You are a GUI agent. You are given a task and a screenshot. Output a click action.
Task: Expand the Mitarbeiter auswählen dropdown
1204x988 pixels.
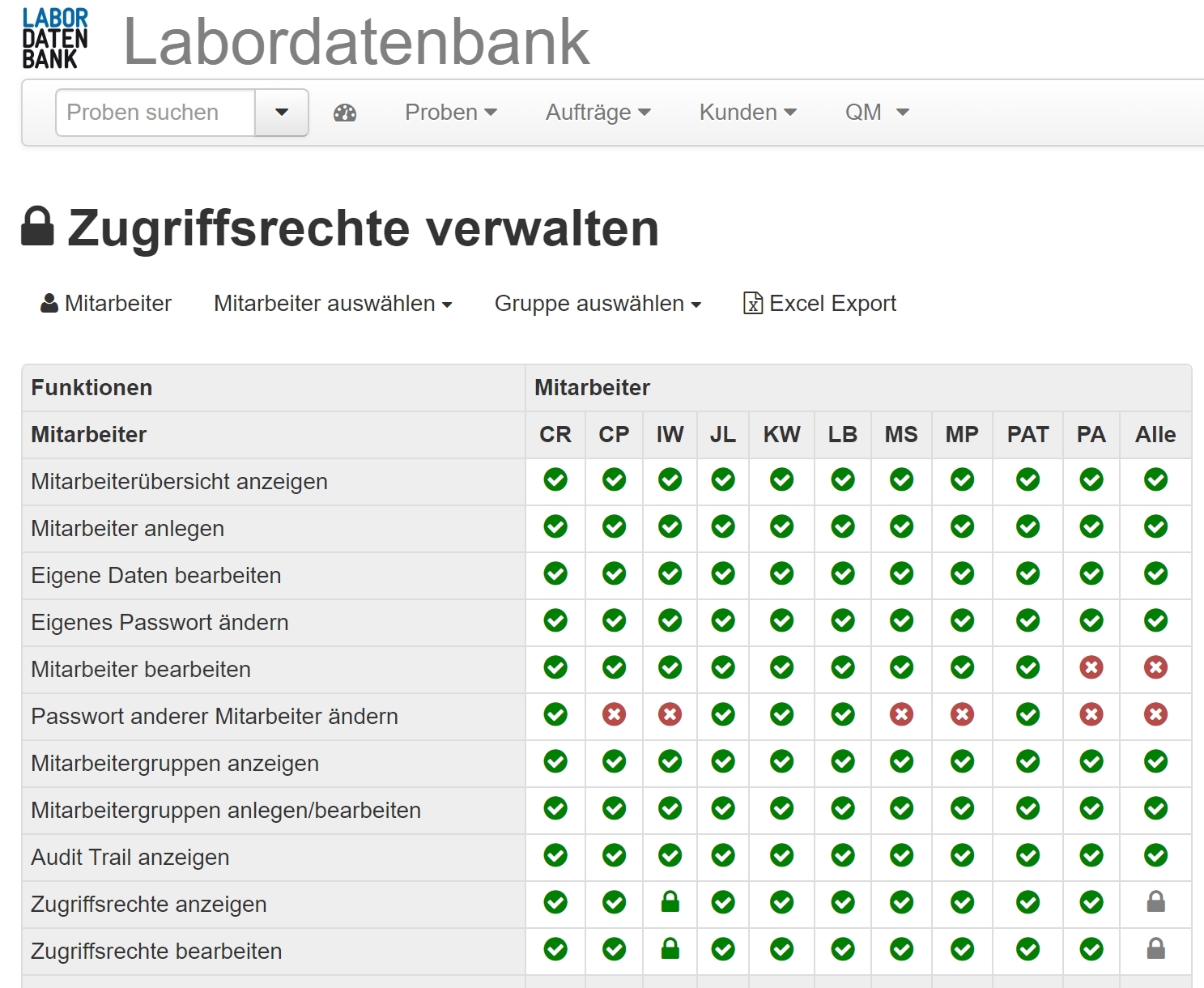click(333, 304)
